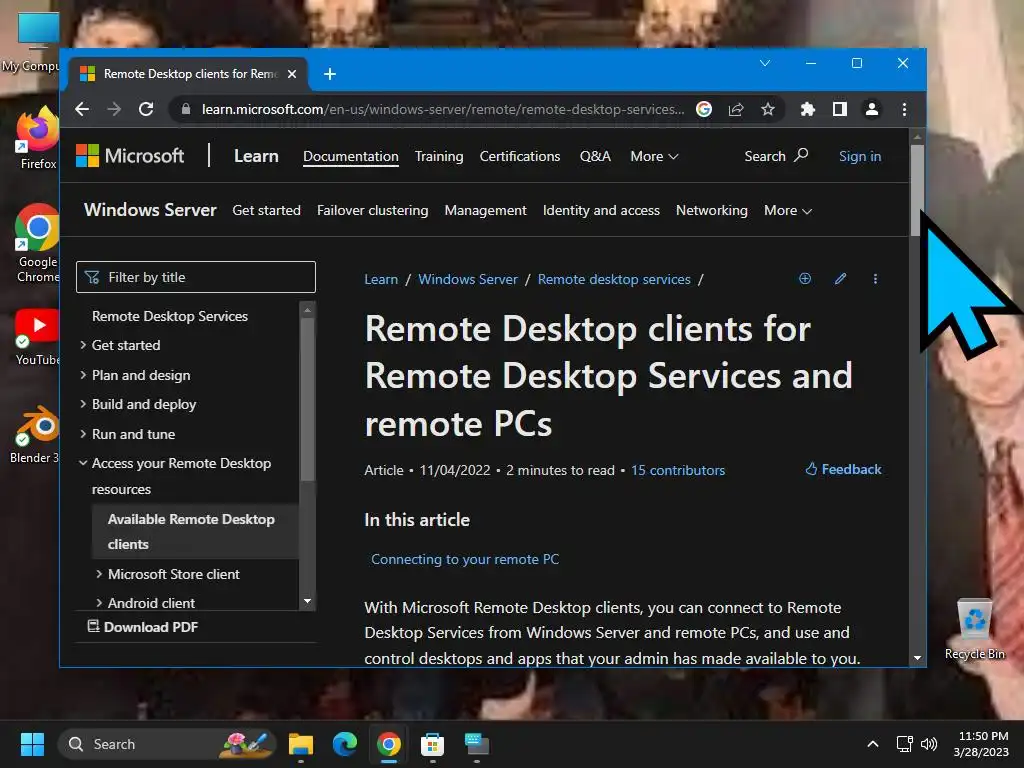Open File Explorer from taskbar
Viewport: 1024px width, 768px height.
pos(301,744)
